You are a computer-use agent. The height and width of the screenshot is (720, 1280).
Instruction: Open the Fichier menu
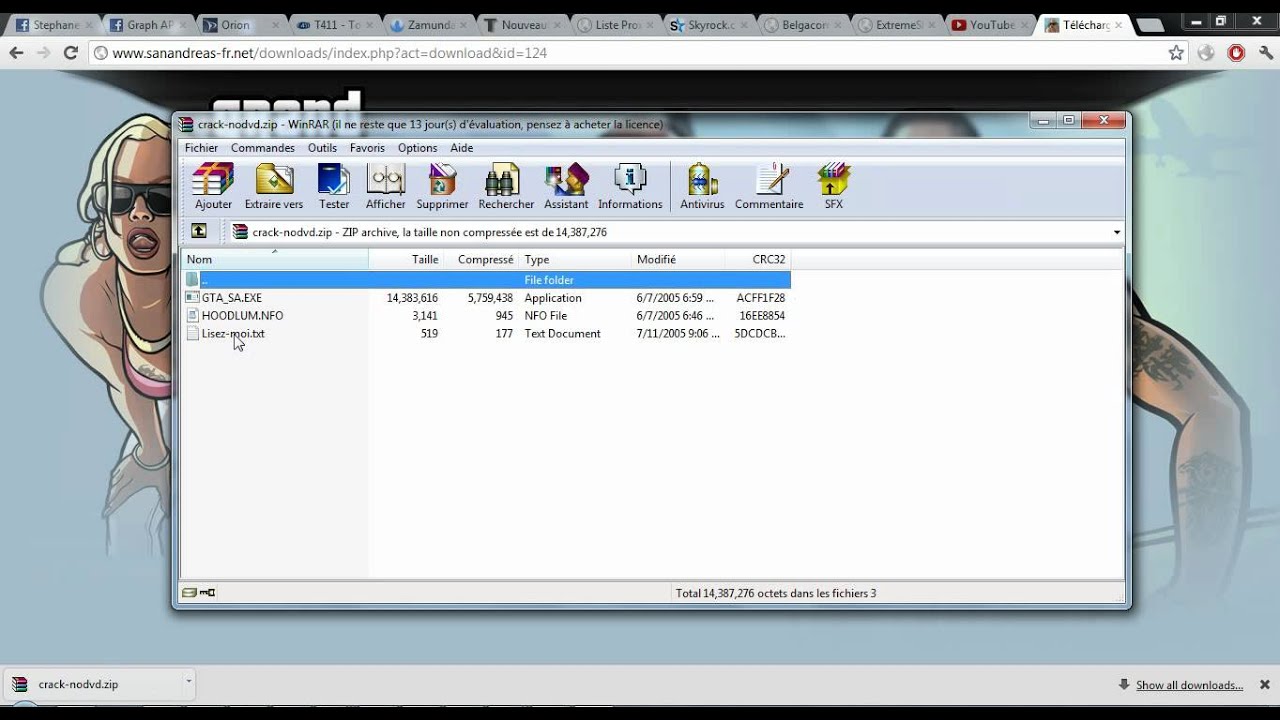pos(201,148)
